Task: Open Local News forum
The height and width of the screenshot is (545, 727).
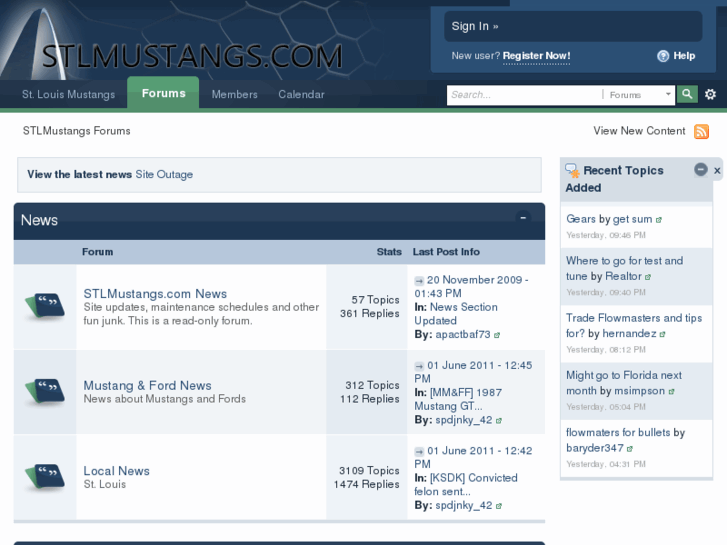Action: tap(116, 471)
